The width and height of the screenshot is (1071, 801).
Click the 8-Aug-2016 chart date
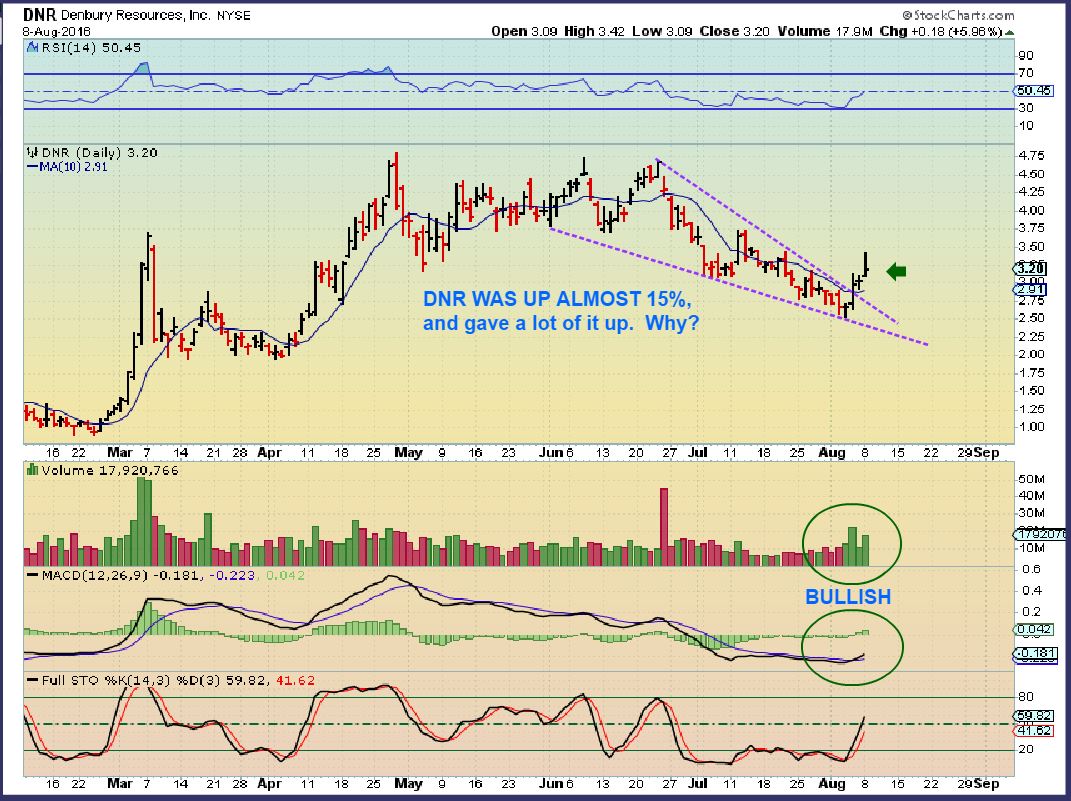[57, 31]
